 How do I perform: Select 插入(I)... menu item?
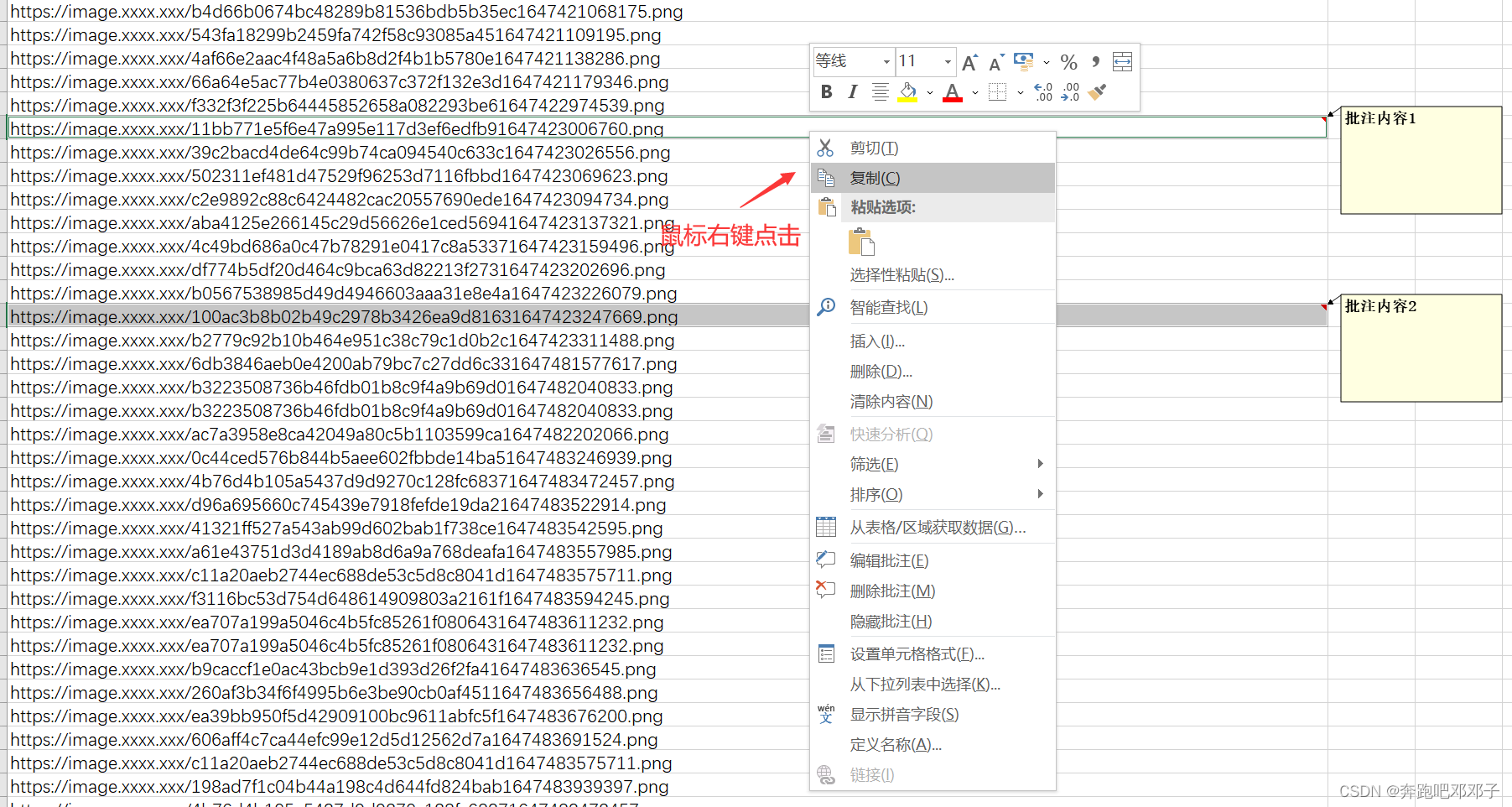tap(933, 341)
